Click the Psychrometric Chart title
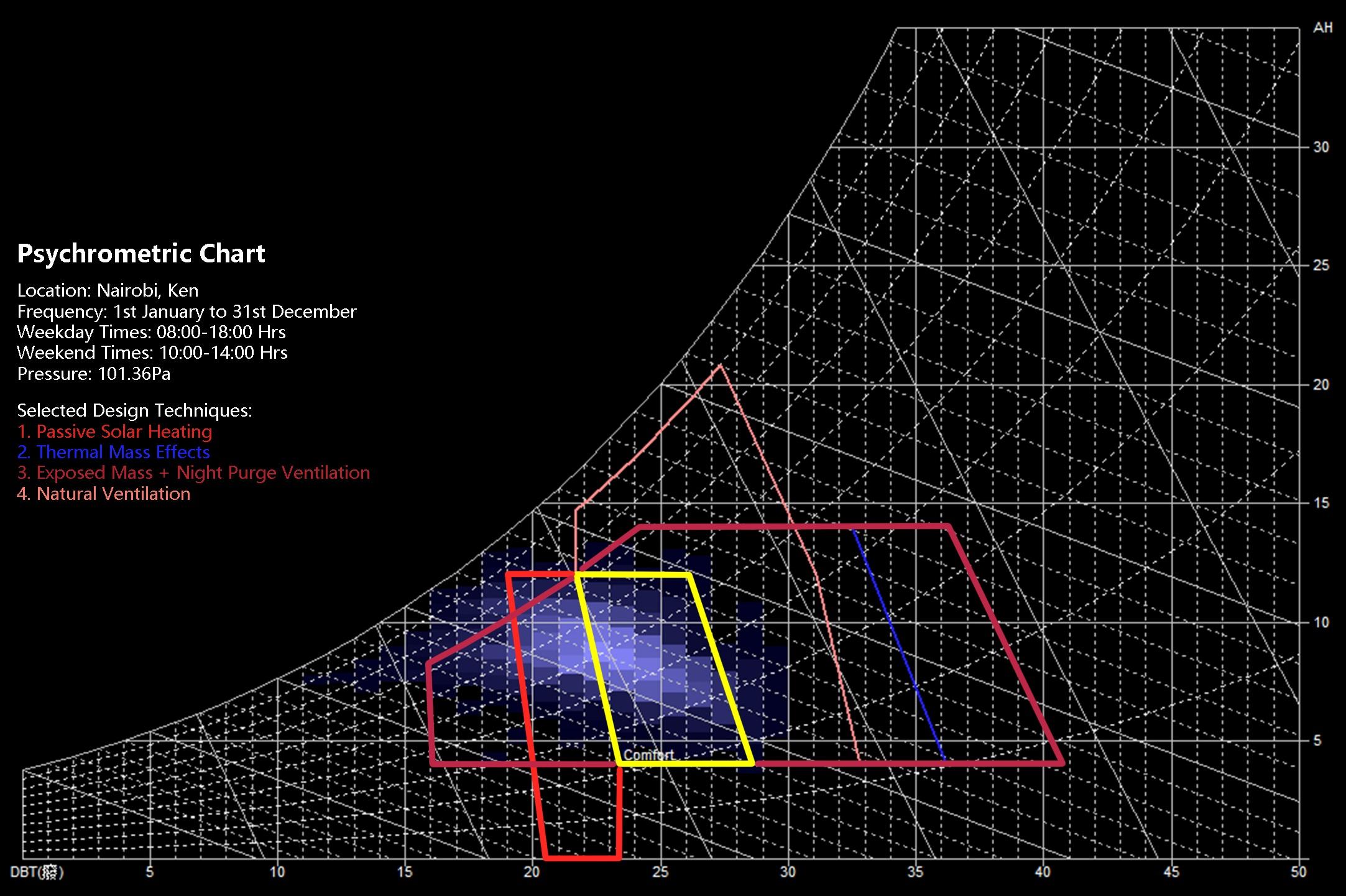1346x896 pixels. point(141,254)
